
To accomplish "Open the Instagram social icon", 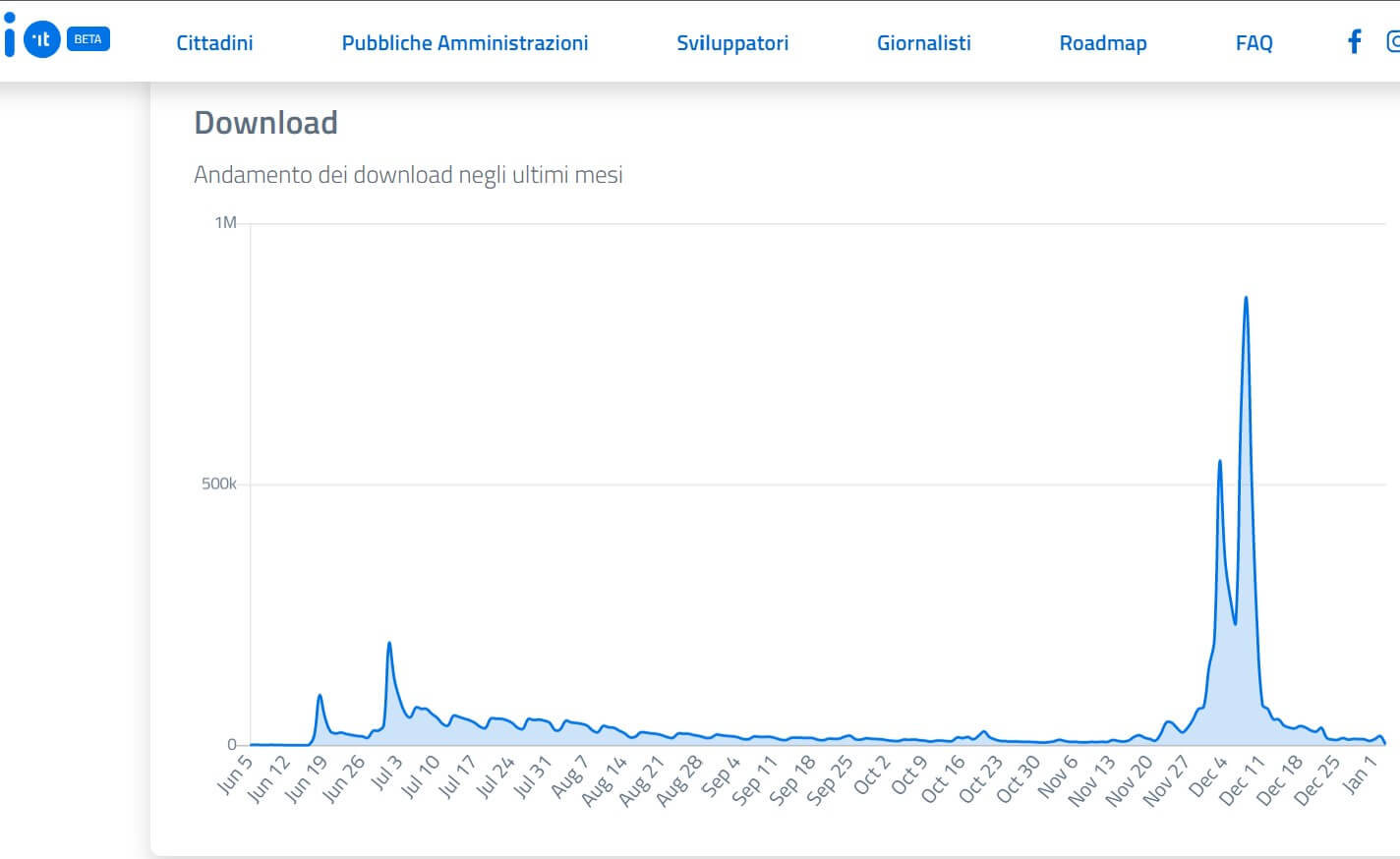I will pos(1393,41).
